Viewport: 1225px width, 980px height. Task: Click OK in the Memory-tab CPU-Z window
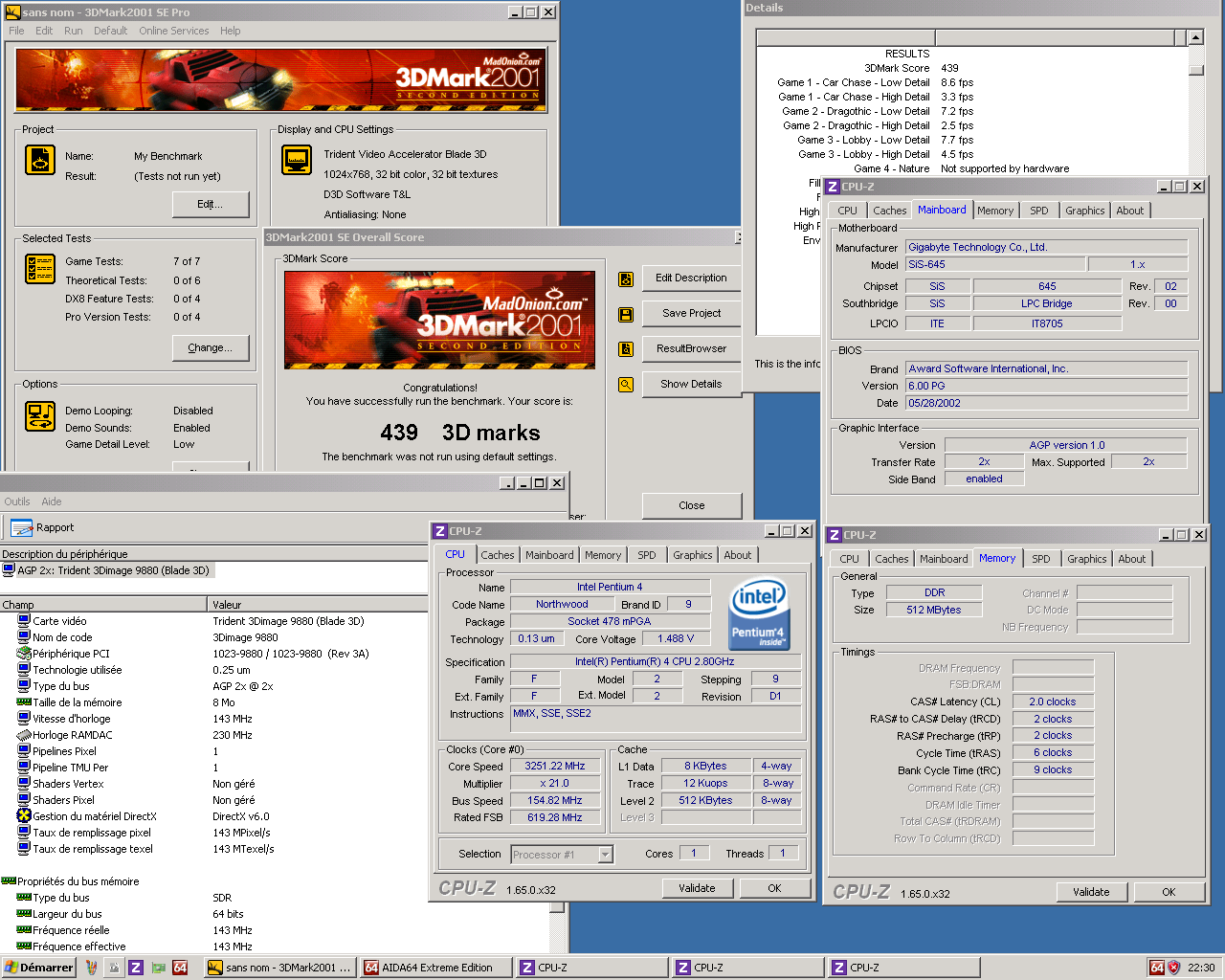pos(1169,892)
